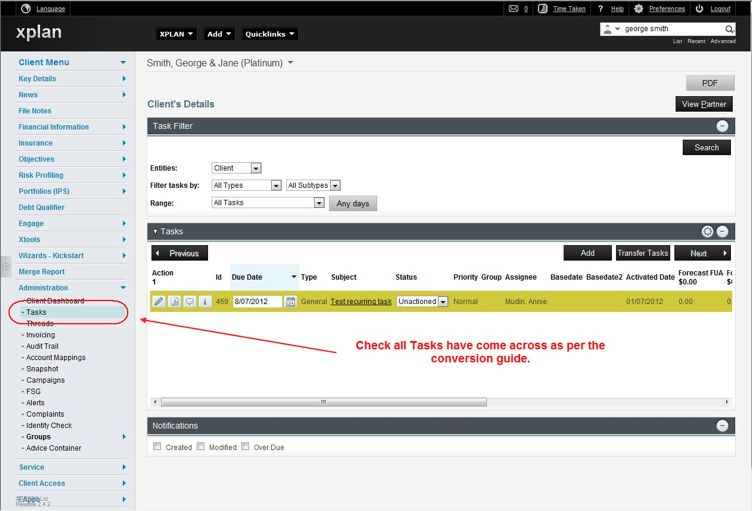The image size is (752, 511).
Task: Click the Help question mark icon
Action: tap(600, 9)
